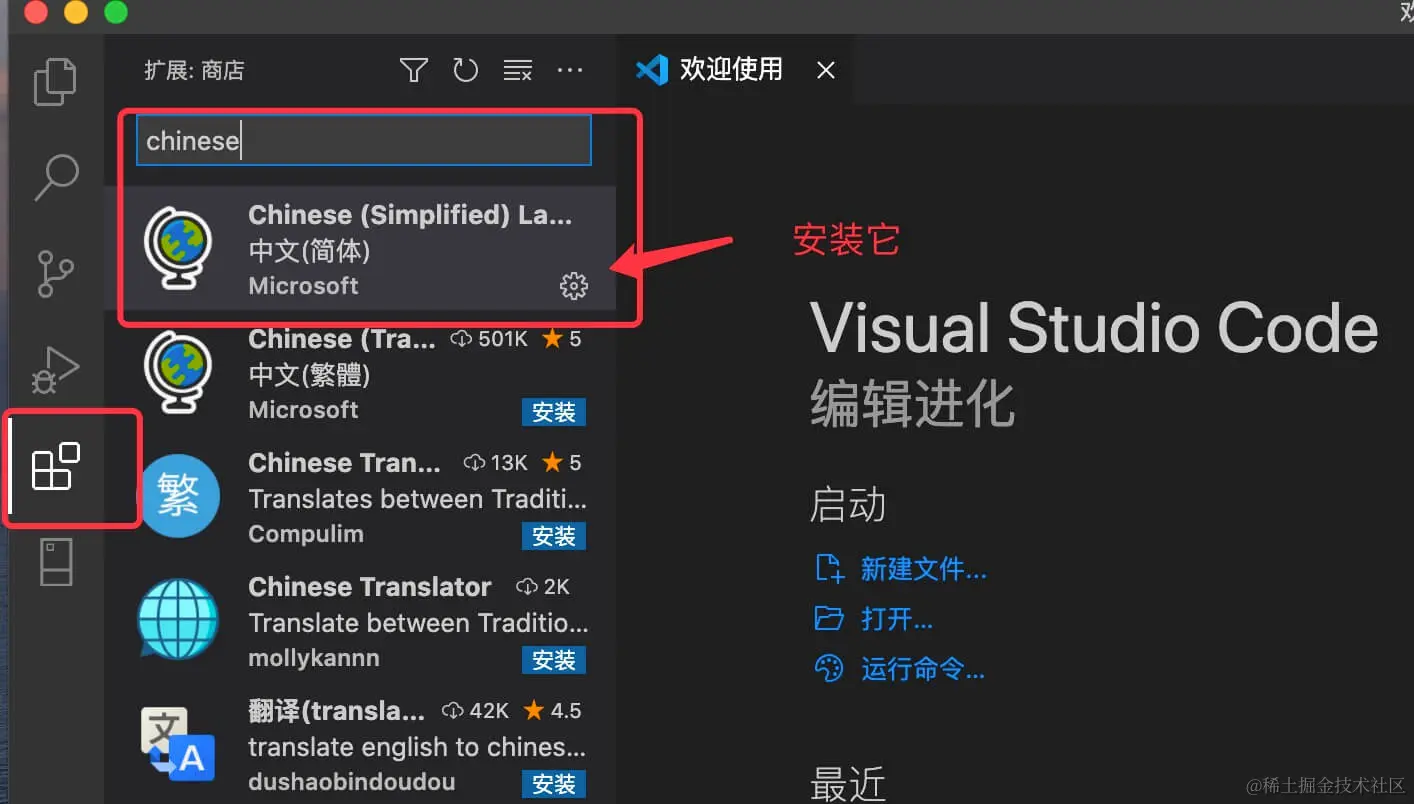Screen dimensions: 1414x804
Task: Install the Chinese (Traditional) 中文(繁體) extension
Action: coord(553,412)
